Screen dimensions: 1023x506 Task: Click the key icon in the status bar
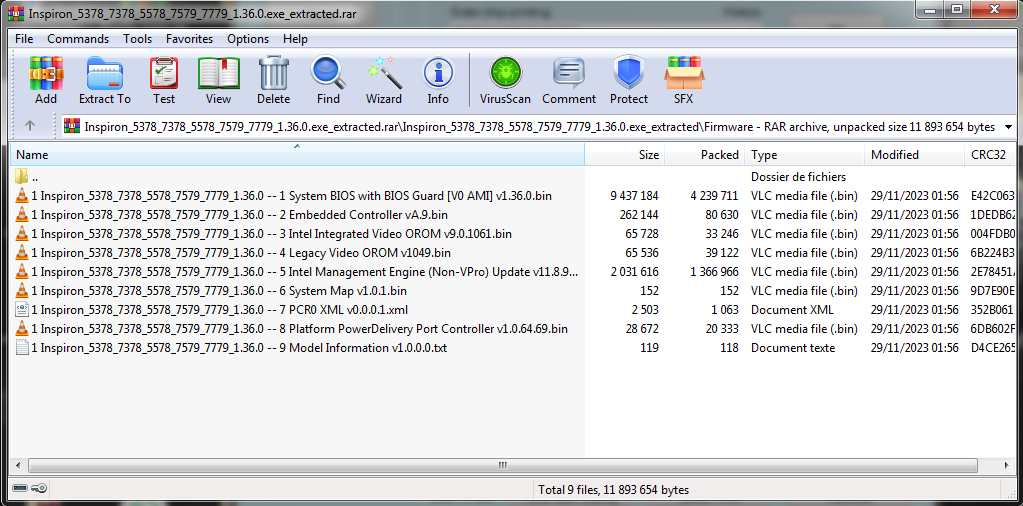click(x=38, y=488)
